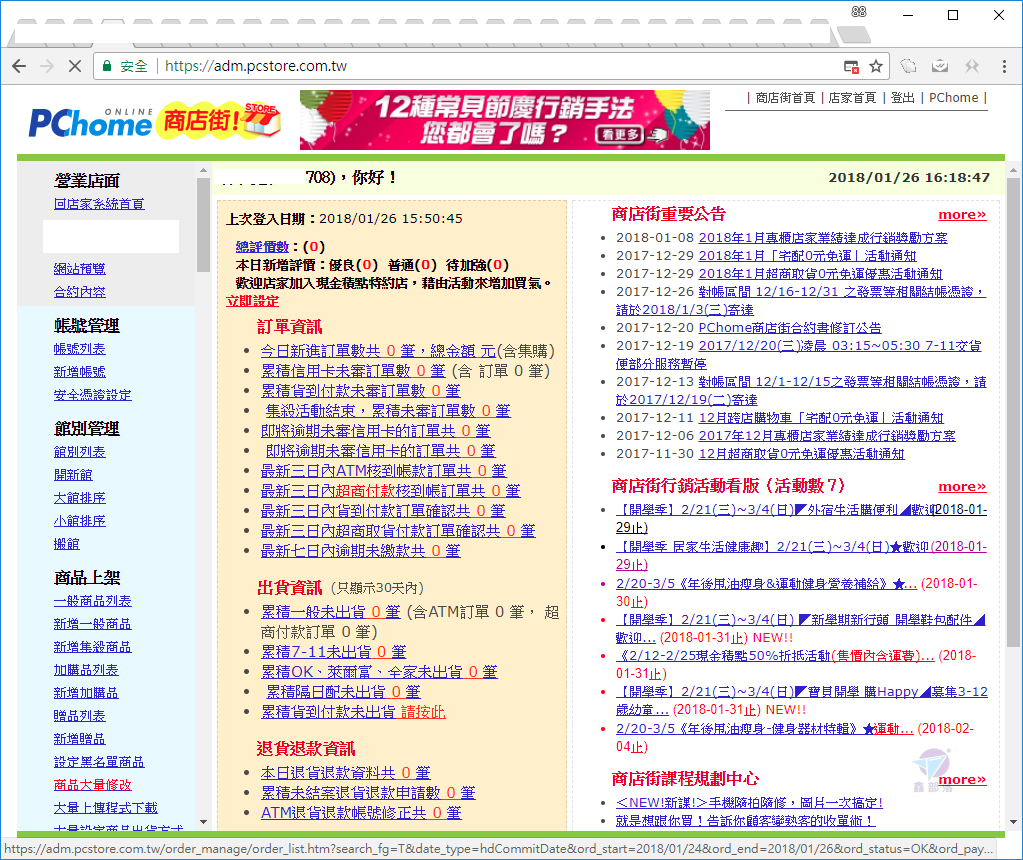
Task: Open the Chrome three-dot menu
Action: pyautogui.click(x=1004, y=66)
